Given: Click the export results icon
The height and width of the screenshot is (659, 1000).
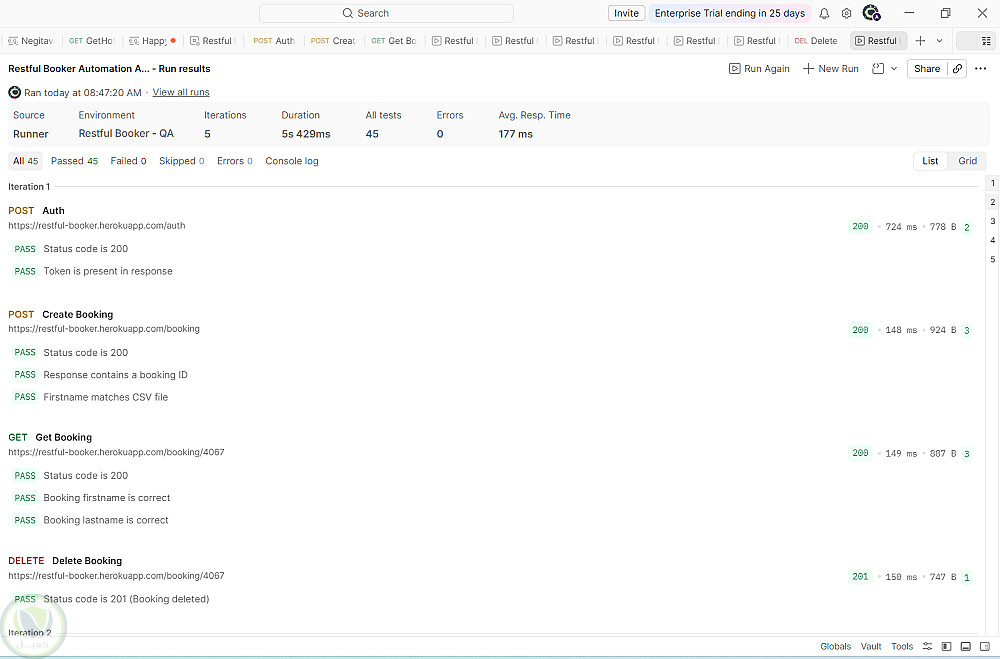Looking at the screenshot, I should (x=878, y=69).
